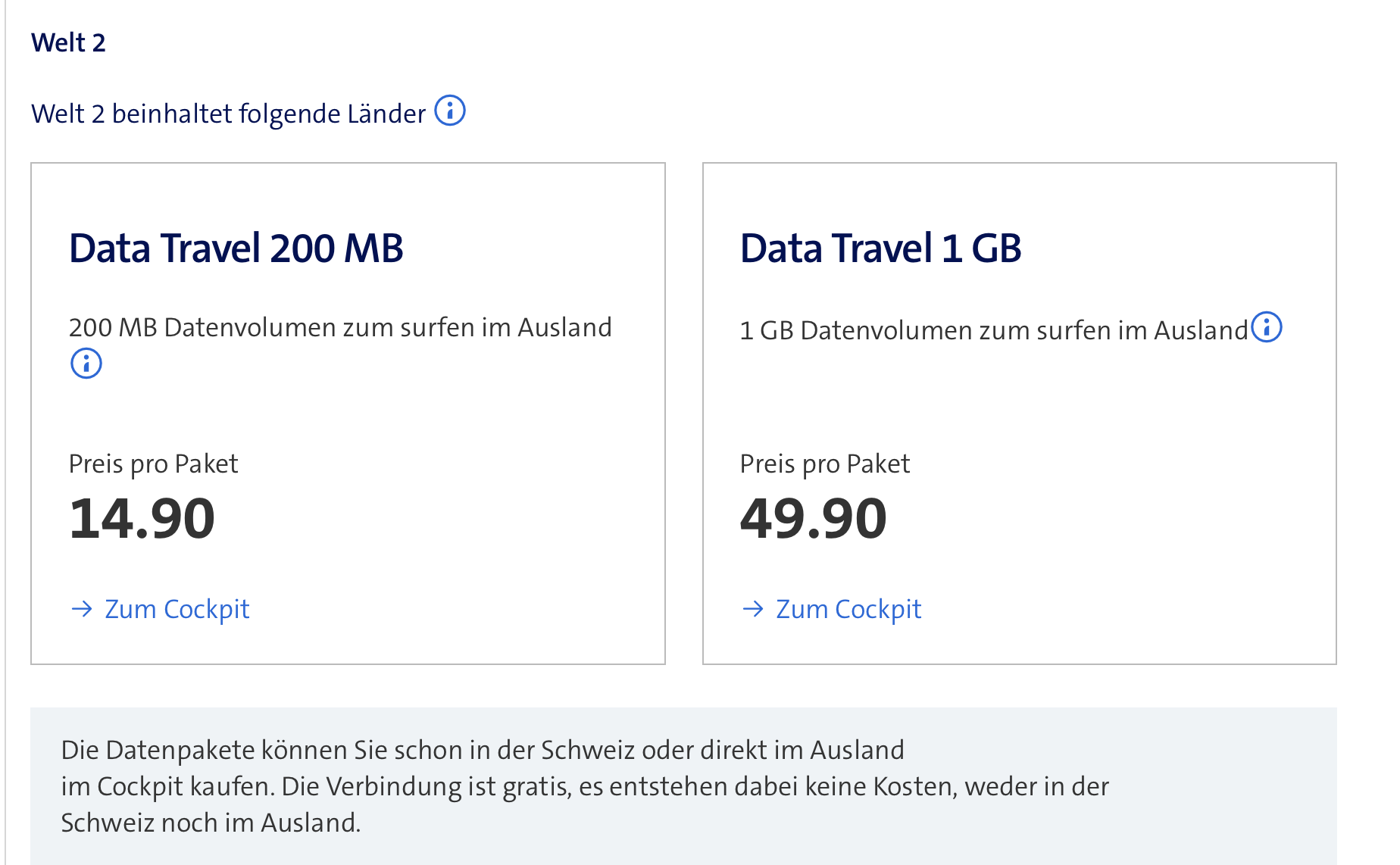Click info icon beside 1 GB Datenvolumen text
This screenshot has width=1400, height=865.
(x=1267, y=327)
